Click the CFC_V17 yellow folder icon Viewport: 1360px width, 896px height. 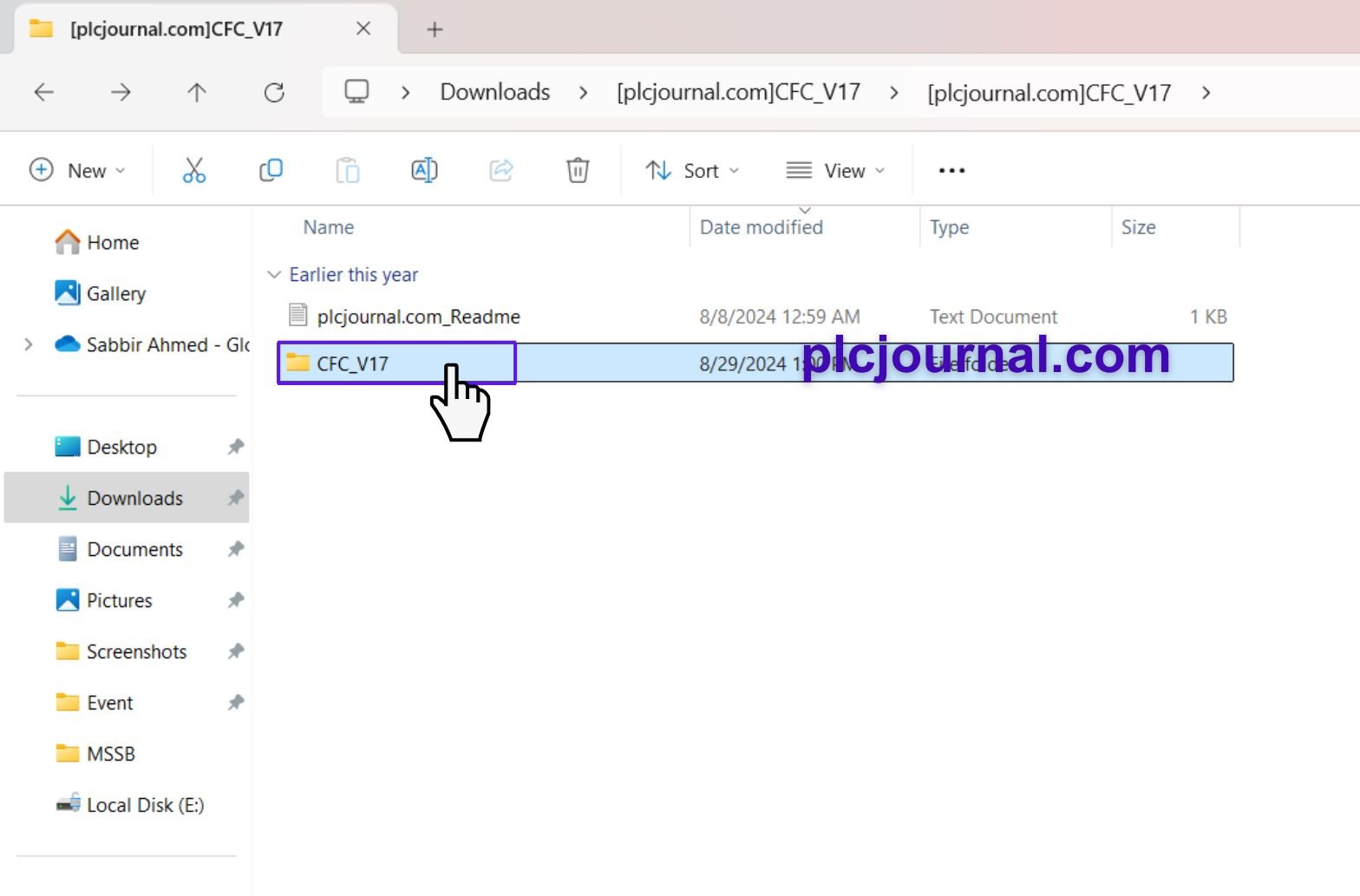297,362
